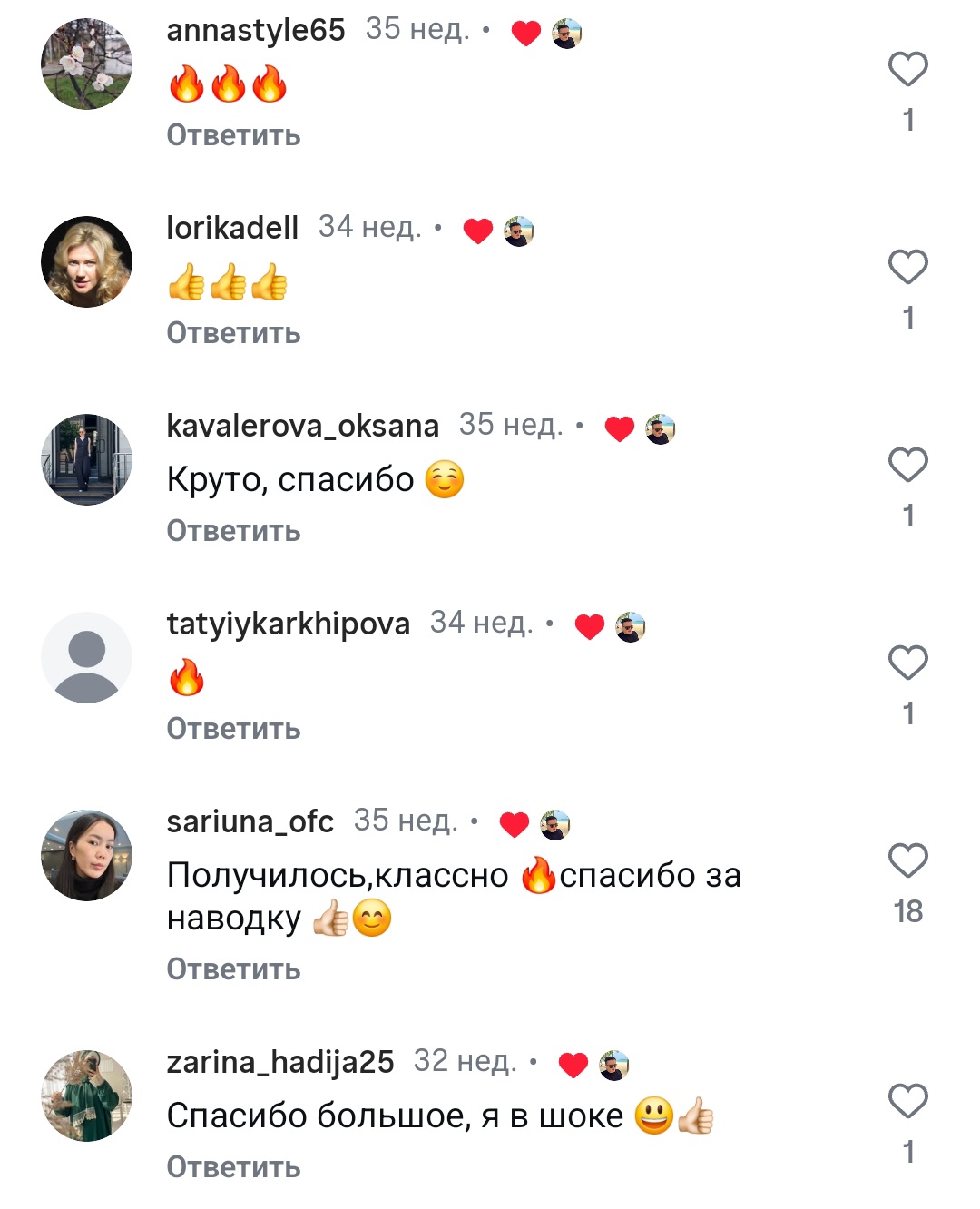Tap heart icon on kavalerova_oksana's comment

907,465
